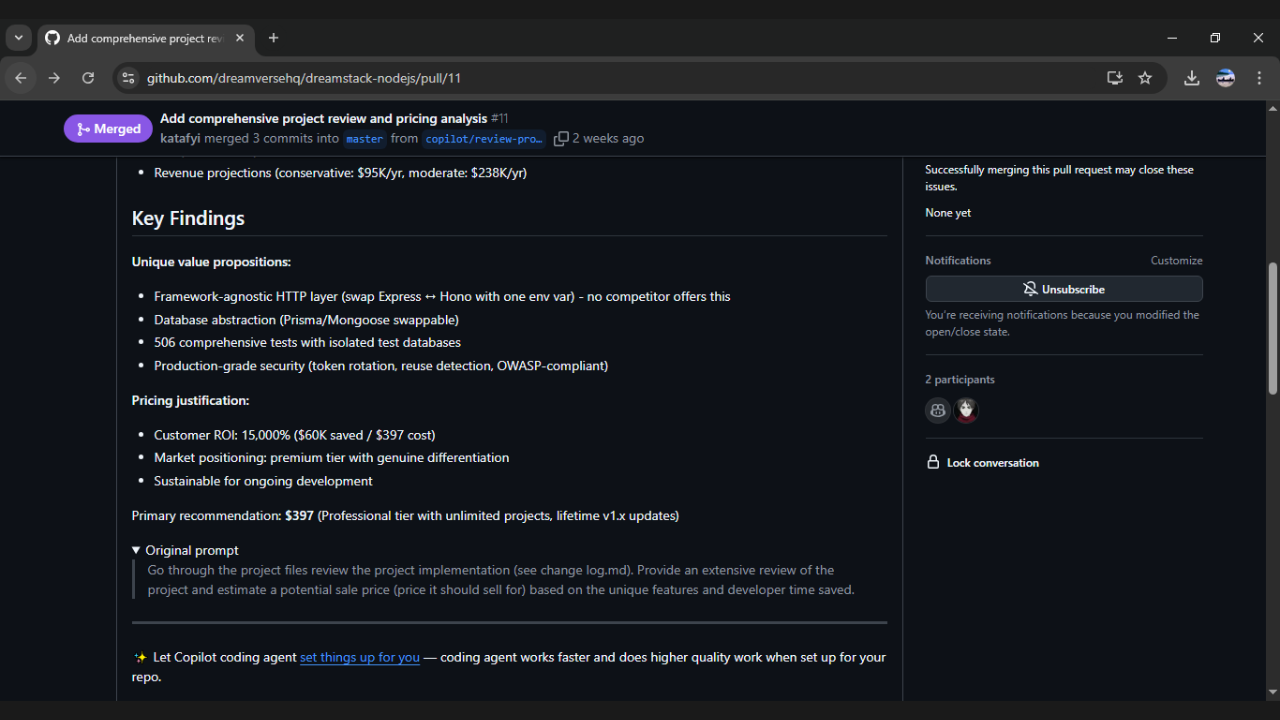Follow the set things up for you link
This screenshot has width=1280, height=720.
click(359, 657)
